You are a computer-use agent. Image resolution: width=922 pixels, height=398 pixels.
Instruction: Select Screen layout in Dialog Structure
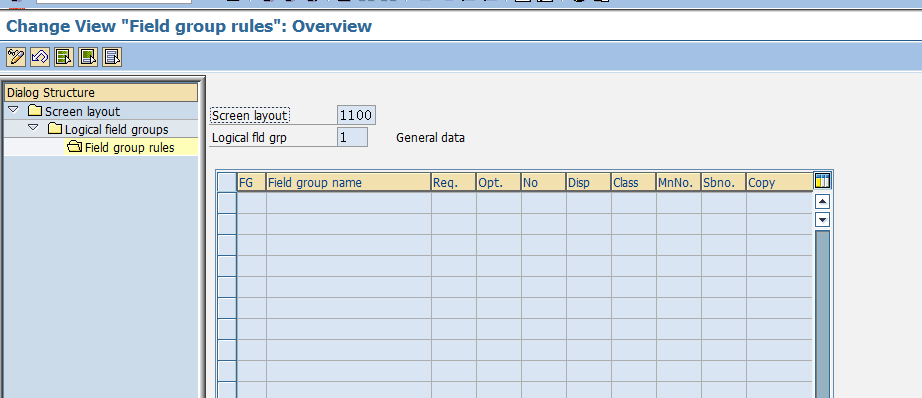point(82,112)
